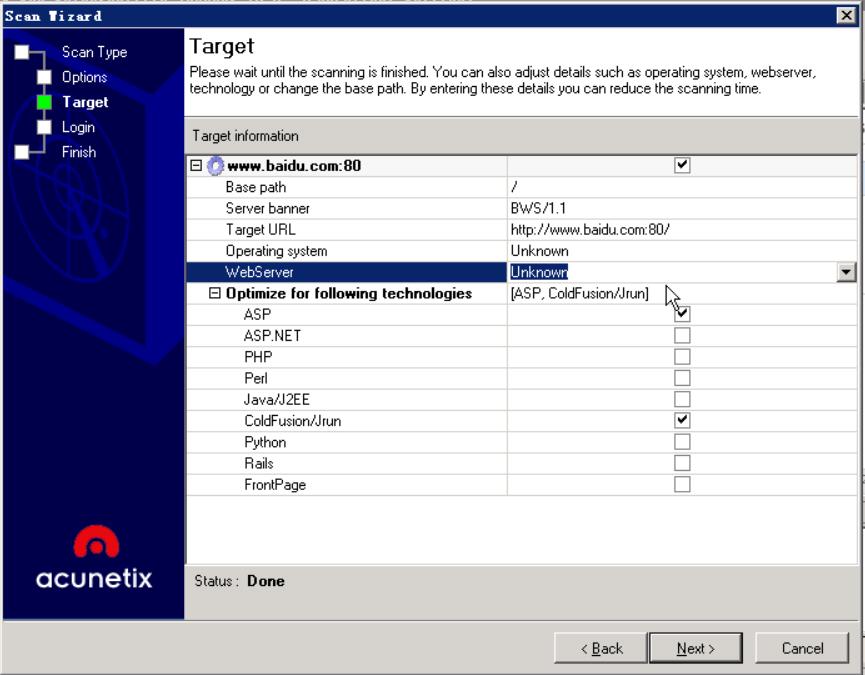
Task: Click the green Target step marker
Action: (x=44, y=102)
